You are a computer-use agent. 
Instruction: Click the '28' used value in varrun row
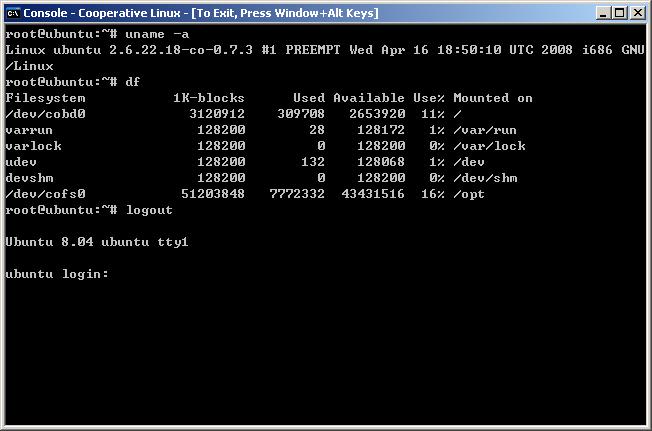[317, 130]
